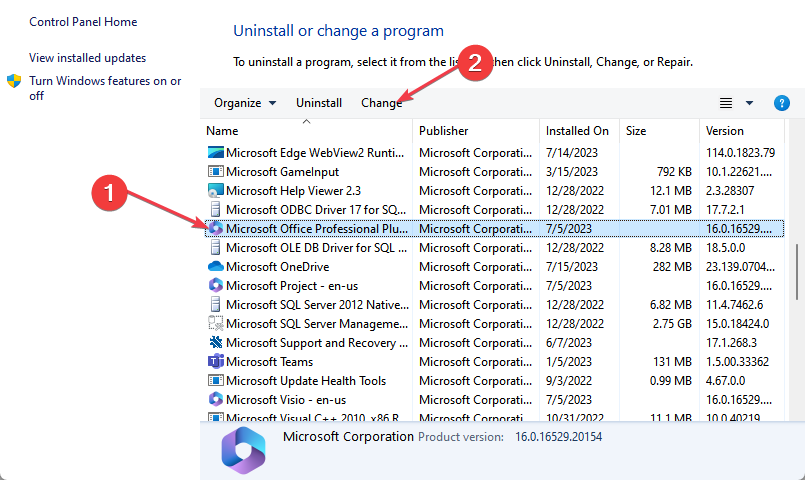The height and width of the screenshot is (480, 805).
Task: Click version 17.1.268.3 cell
Action: click(x=731, y=342)
